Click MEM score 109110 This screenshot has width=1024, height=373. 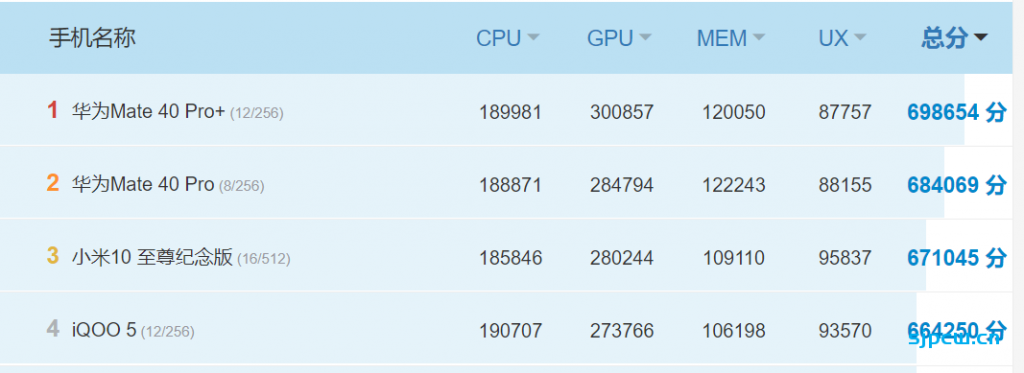[x=733, y=258]
